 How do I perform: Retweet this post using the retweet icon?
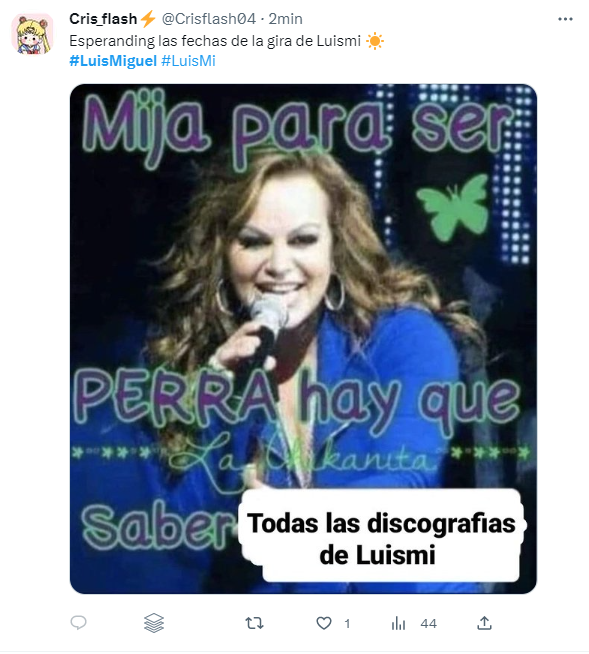point(254,623)
